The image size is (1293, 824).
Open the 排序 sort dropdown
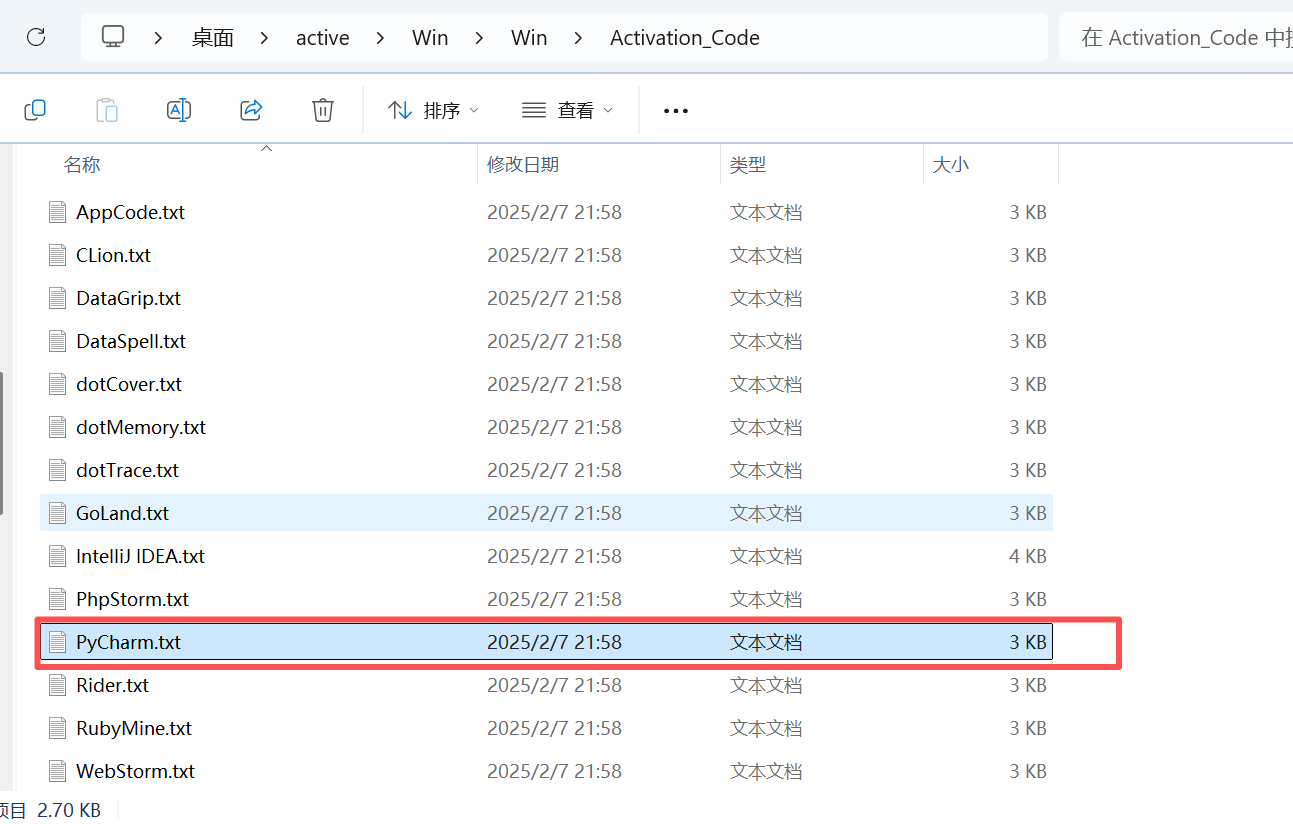coord(434,110)
